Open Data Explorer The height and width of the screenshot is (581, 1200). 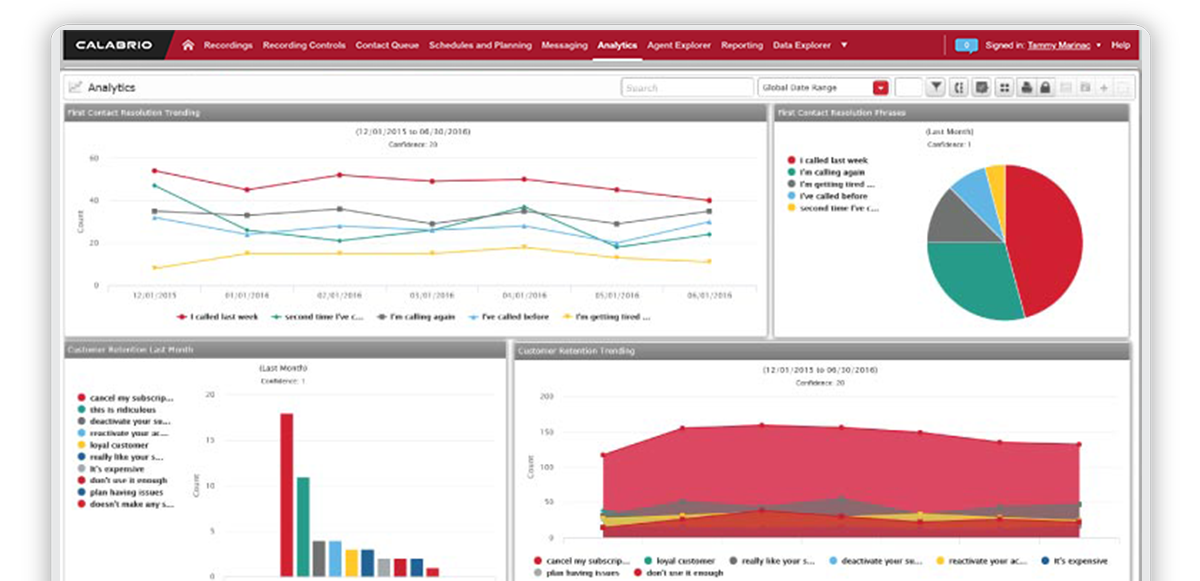pyautogui.click(x=802, y=45)
